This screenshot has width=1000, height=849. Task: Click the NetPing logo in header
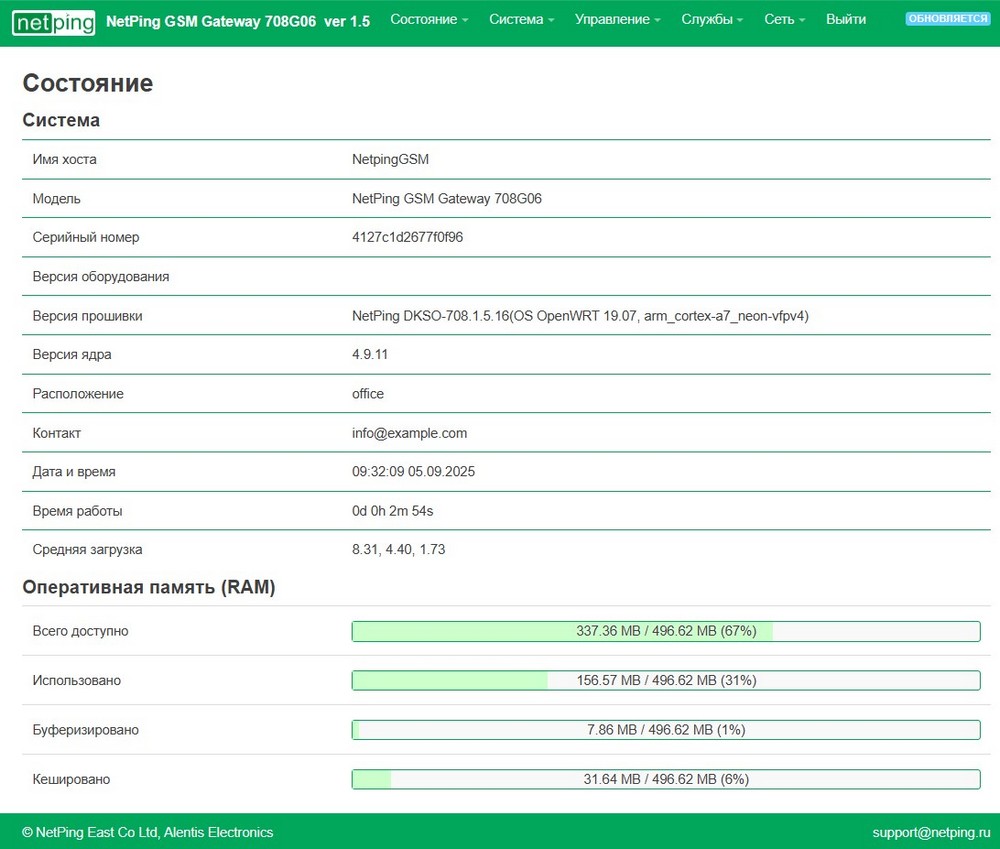click(x=54, y=21)
